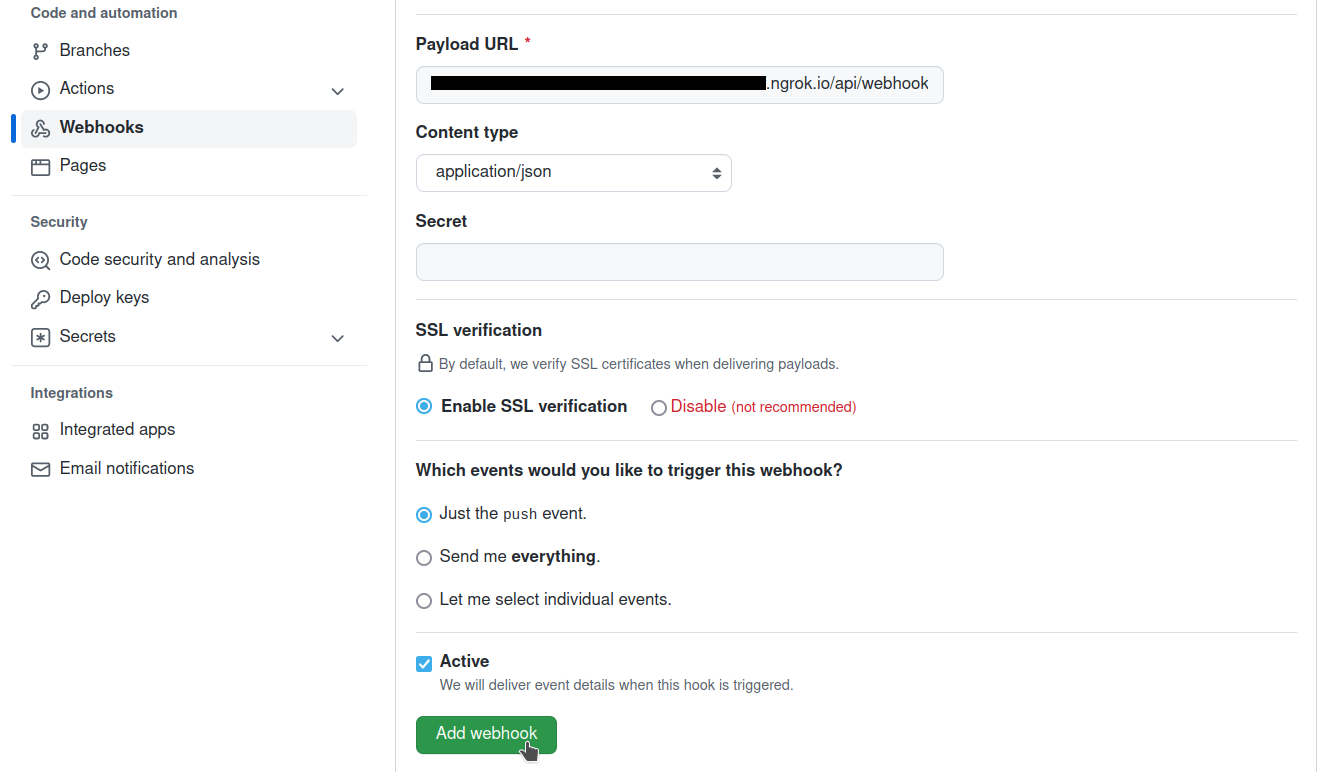This screenshot has width=1329, height=772.
Task: Click the Pages browser icon
Action: point(40,166)
